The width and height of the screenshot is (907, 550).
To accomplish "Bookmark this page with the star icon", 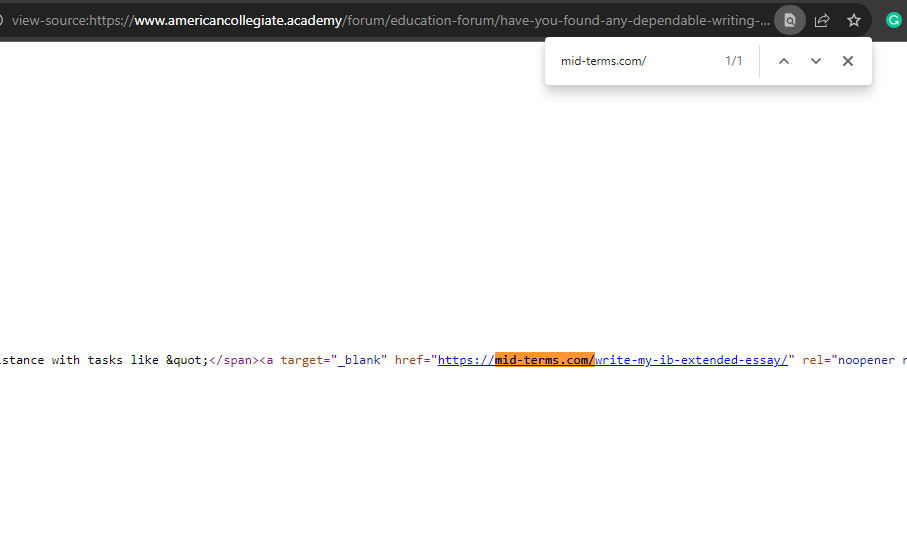I will tap(854, 21).
